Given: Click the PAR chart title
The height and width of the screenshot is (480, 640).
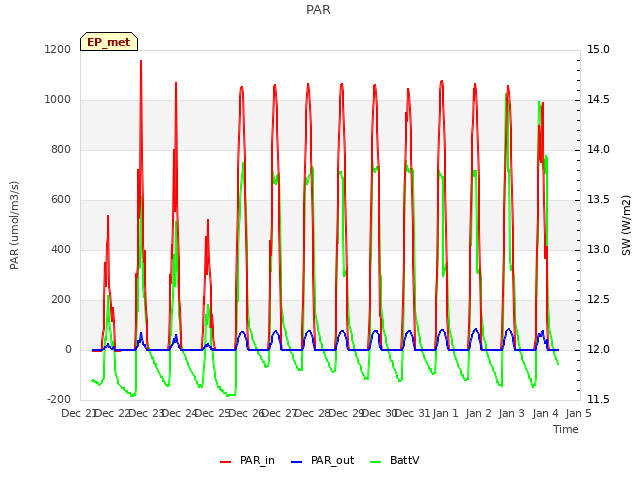Looking at the screenshot, I should (x=318, y=10).
